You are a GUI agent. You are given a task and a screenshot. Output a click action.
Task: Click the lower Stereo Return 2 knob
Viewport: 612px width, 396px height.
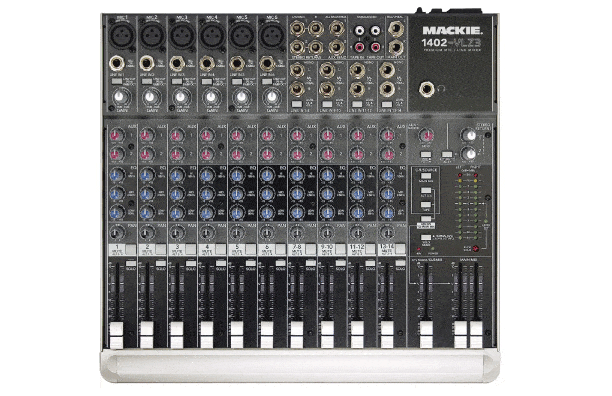468,154
